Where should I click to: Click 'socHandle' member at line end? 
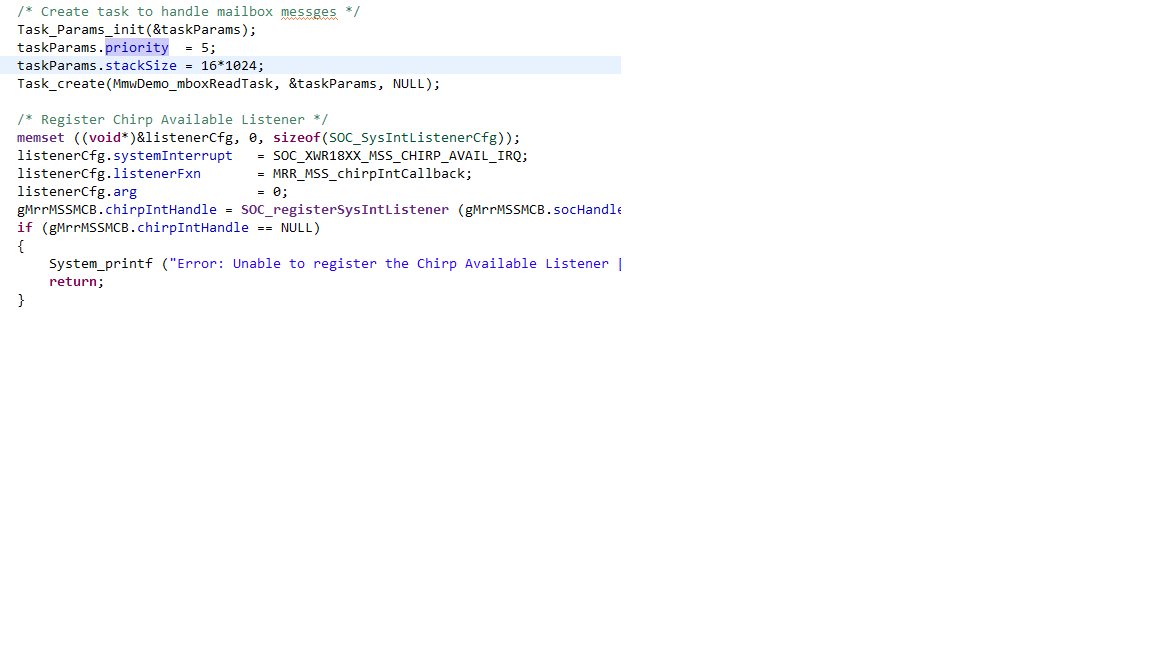pyautogui.click(x=587, y=209)
